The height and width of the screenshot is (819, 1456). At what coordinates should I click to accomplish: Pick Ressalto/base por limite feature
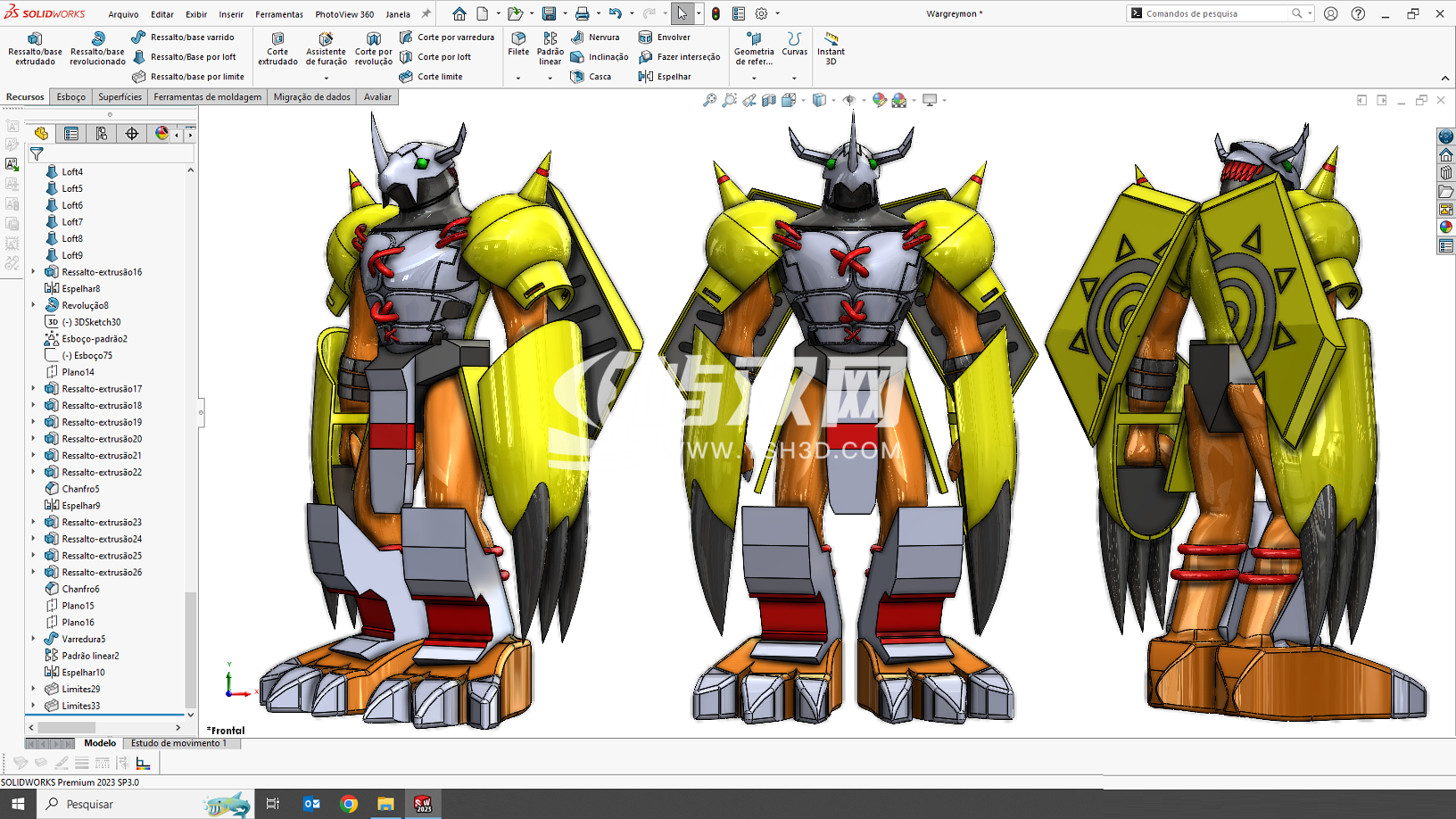pos(188,77)
